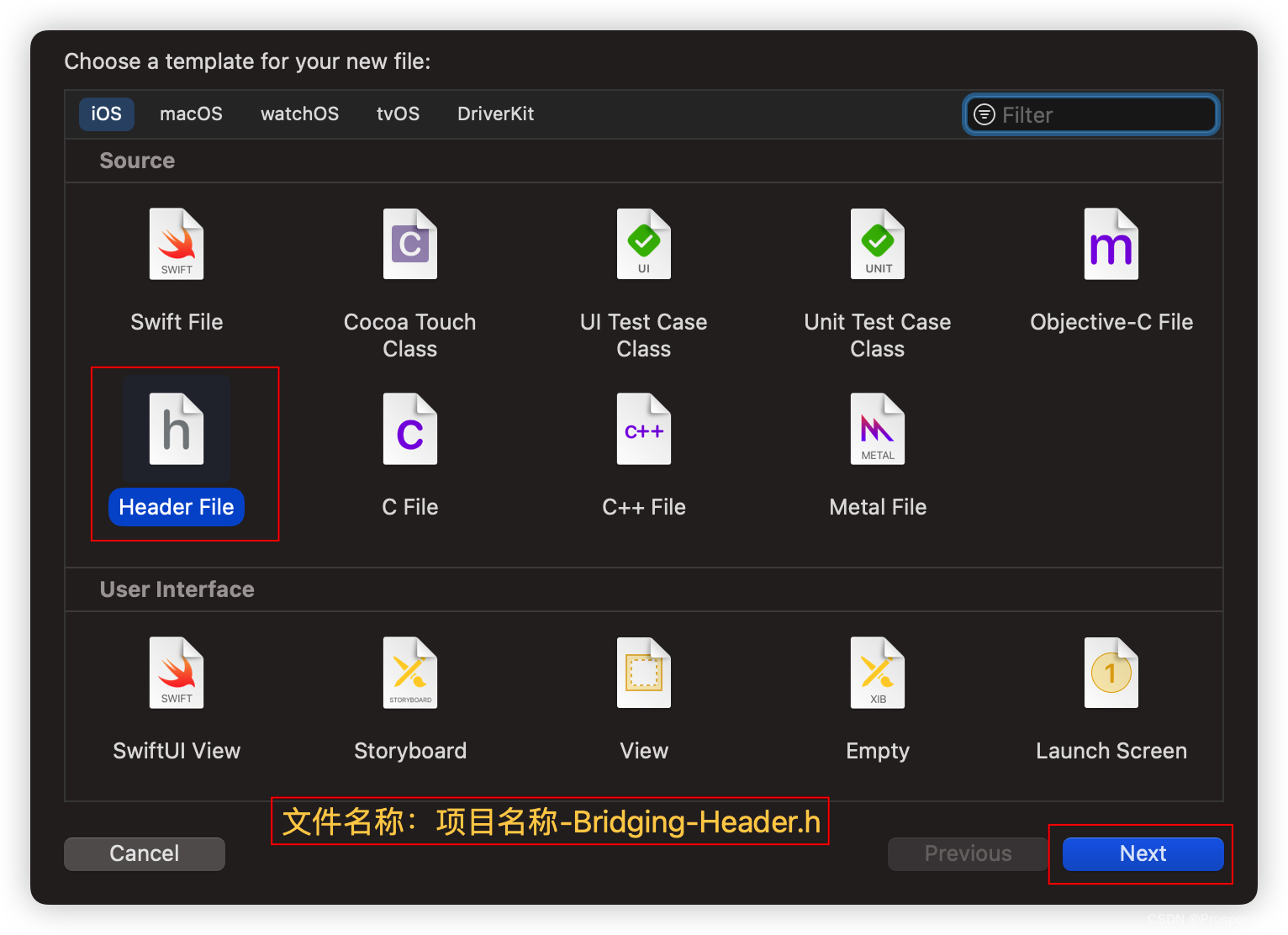Click the Previous button
Image resolution: width=1288 pixels, height=935 pixels.
[x=969, y=853]
